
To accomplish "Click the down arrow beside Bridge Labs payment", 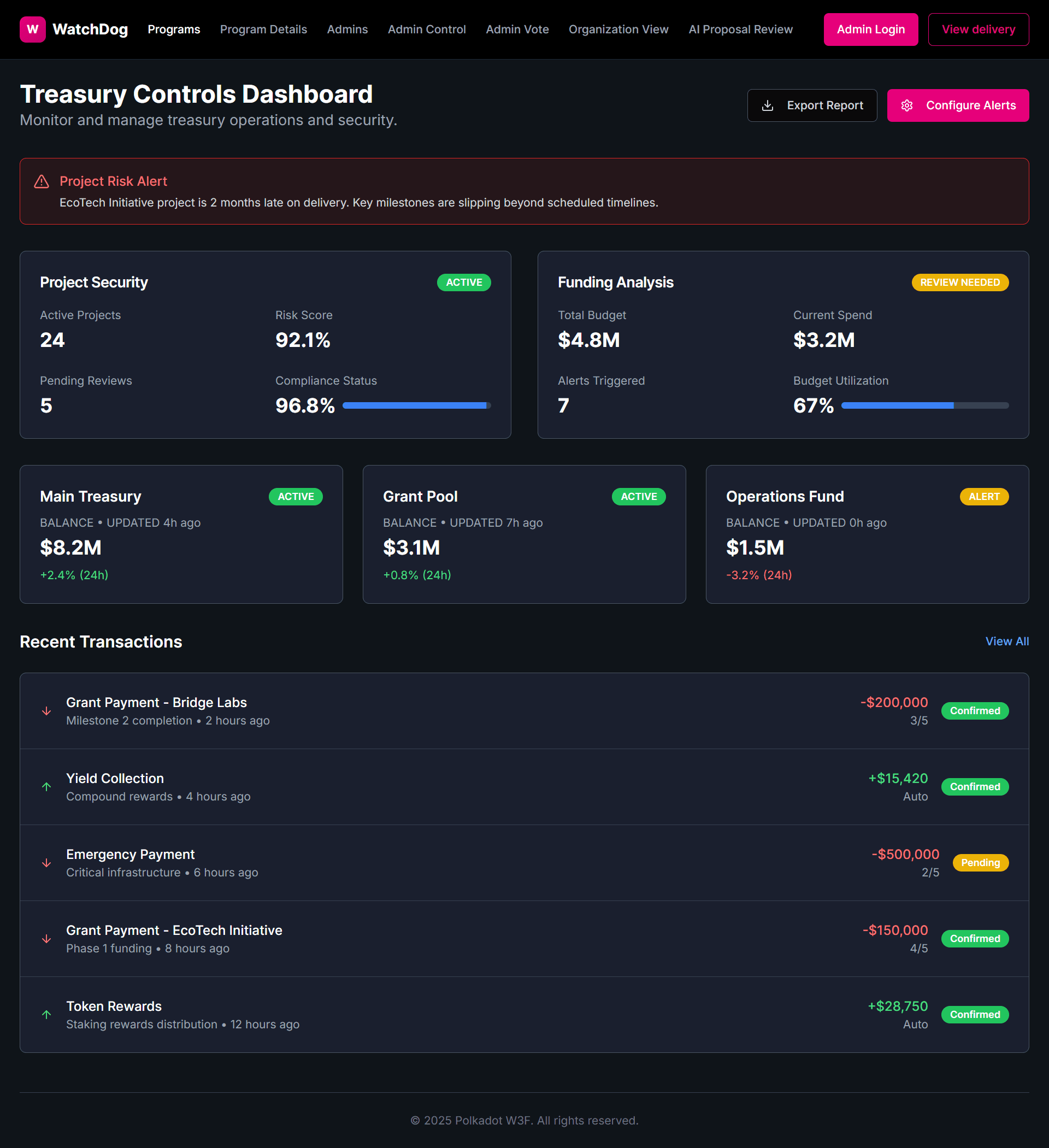I will click(46, 711).
